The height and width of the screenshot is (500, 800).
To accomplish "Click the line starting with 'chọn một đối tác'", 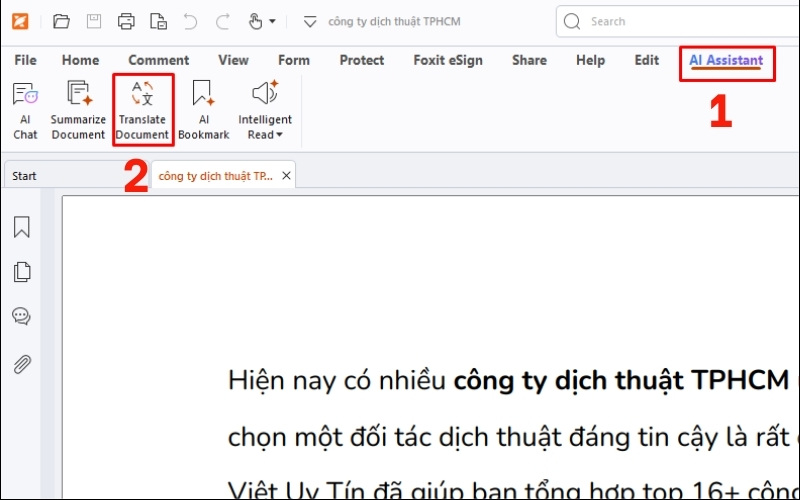I will tap(513, 438).
